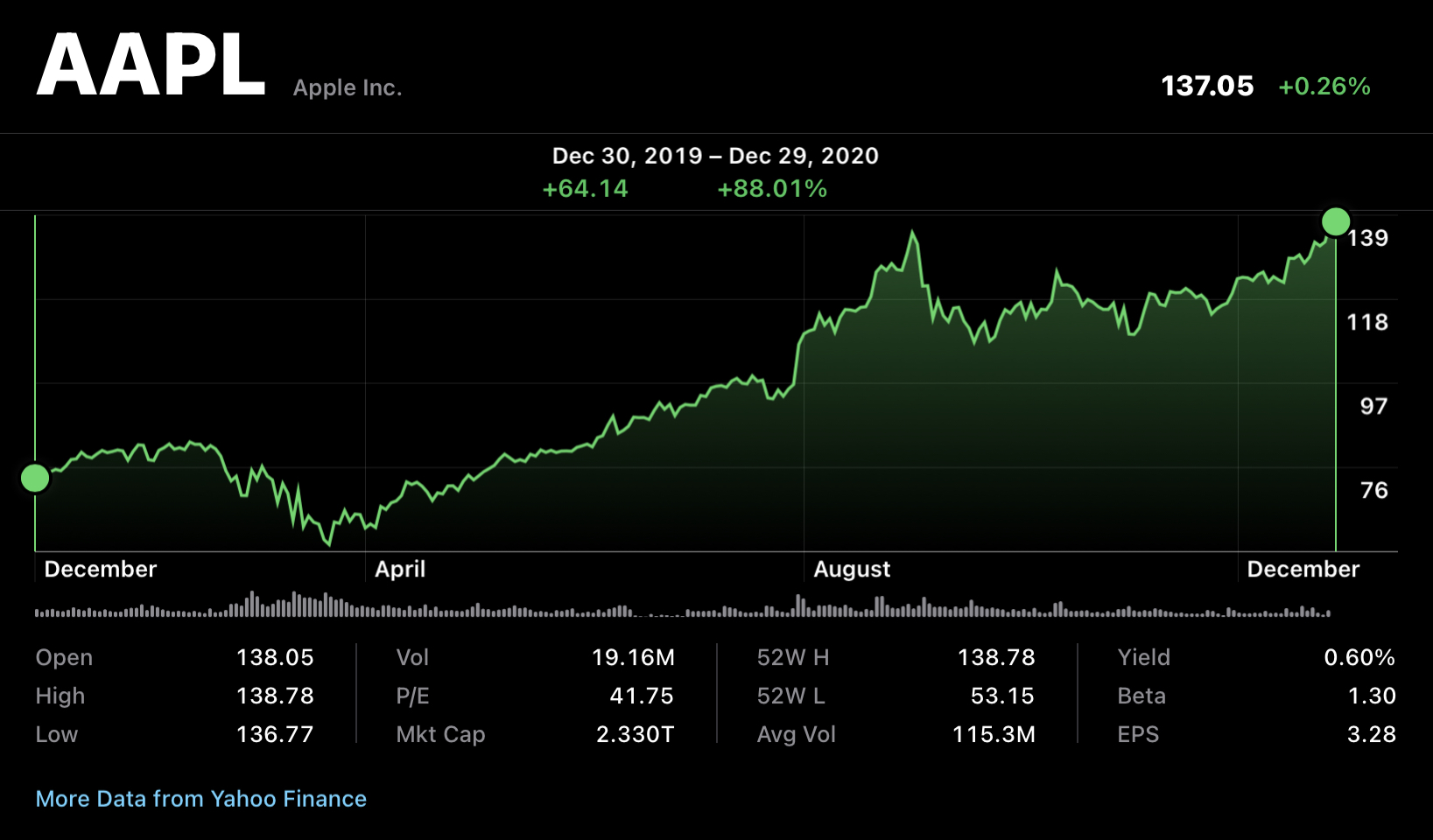Click the first December axis label
The image size is (1433, 840).
[x=101, y=570]
